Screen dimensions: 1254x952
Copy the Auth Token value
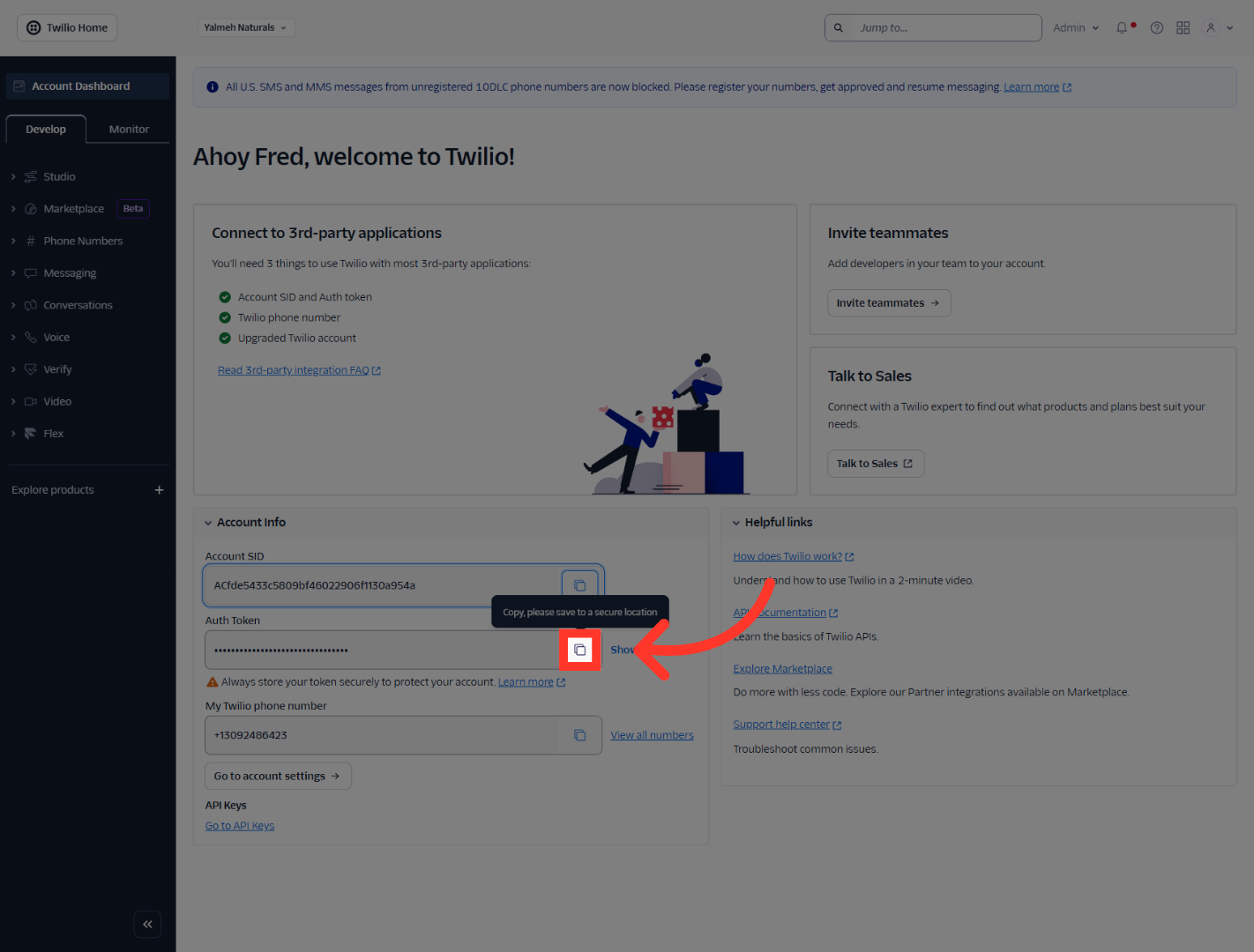(579, 650)
